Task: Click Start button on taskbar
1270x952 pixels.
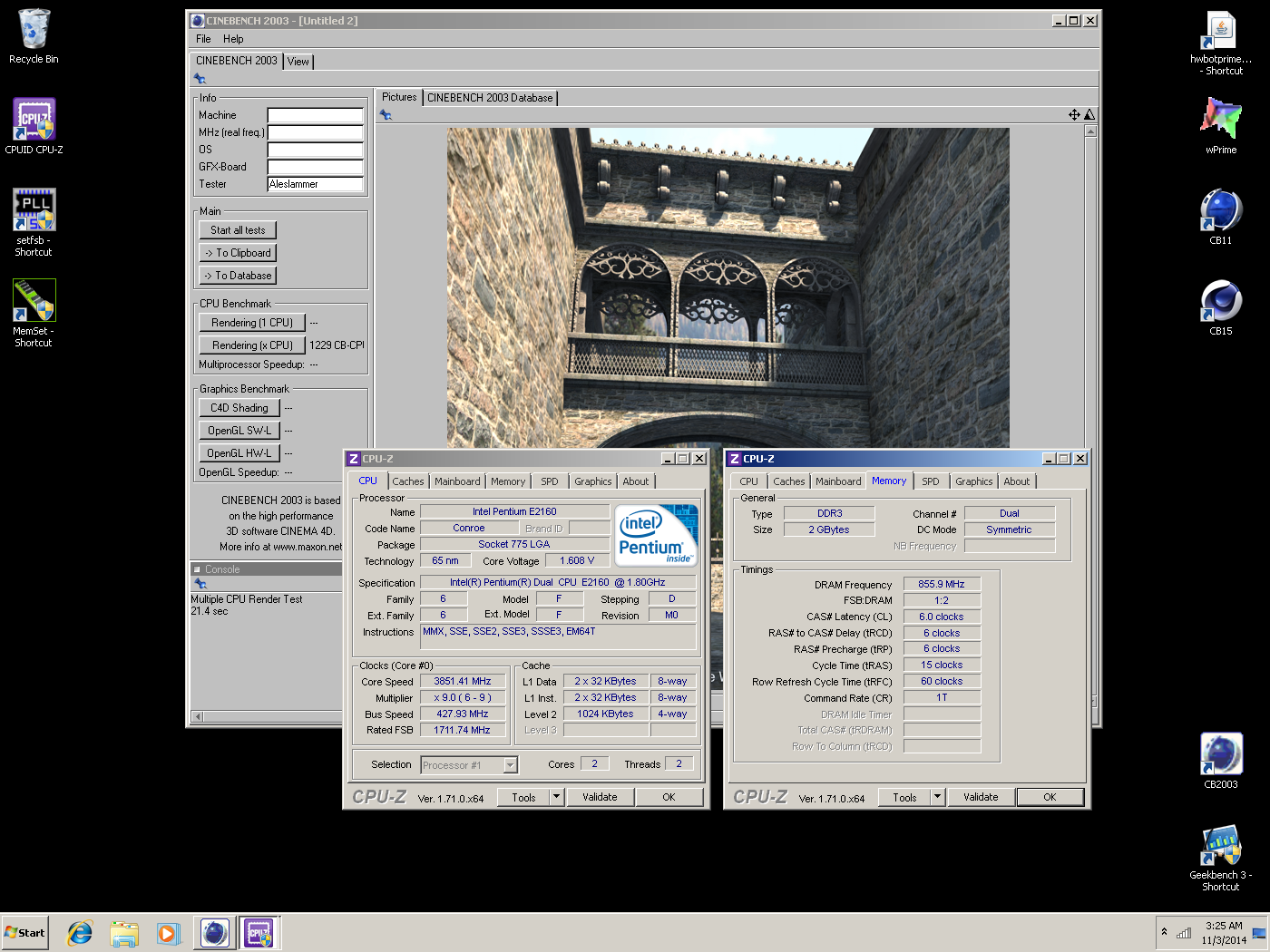Action: coord(24,932)
